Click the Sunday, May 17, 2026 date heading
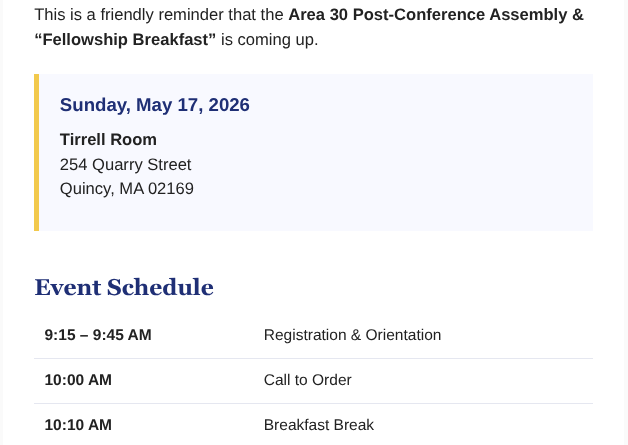The height and width of the screenshot is (445, 628). click(155, 105)
